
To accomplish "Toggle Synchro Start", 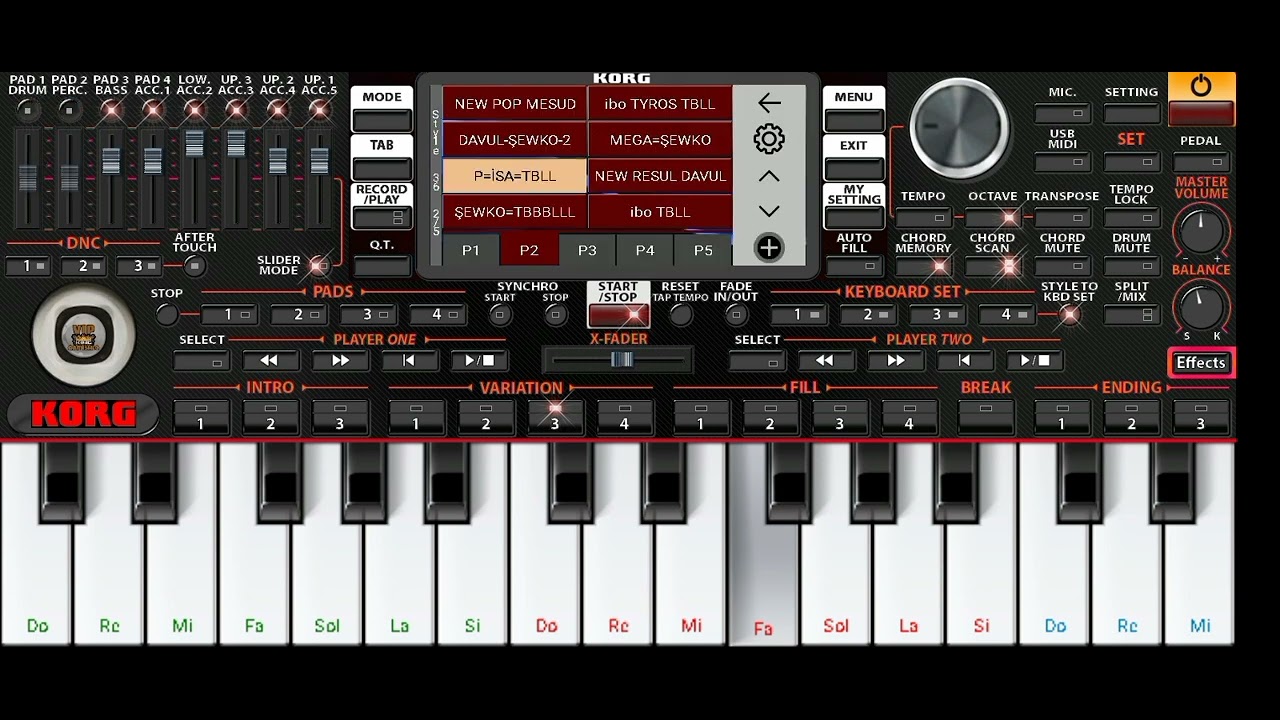I will (500, 315).
